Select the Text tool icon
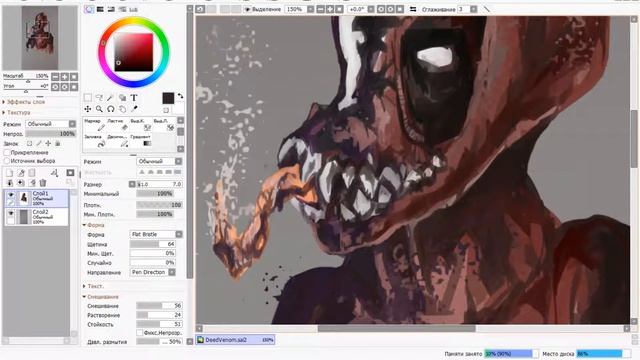Screen dimensions: 640x360 tap(134, 98)
